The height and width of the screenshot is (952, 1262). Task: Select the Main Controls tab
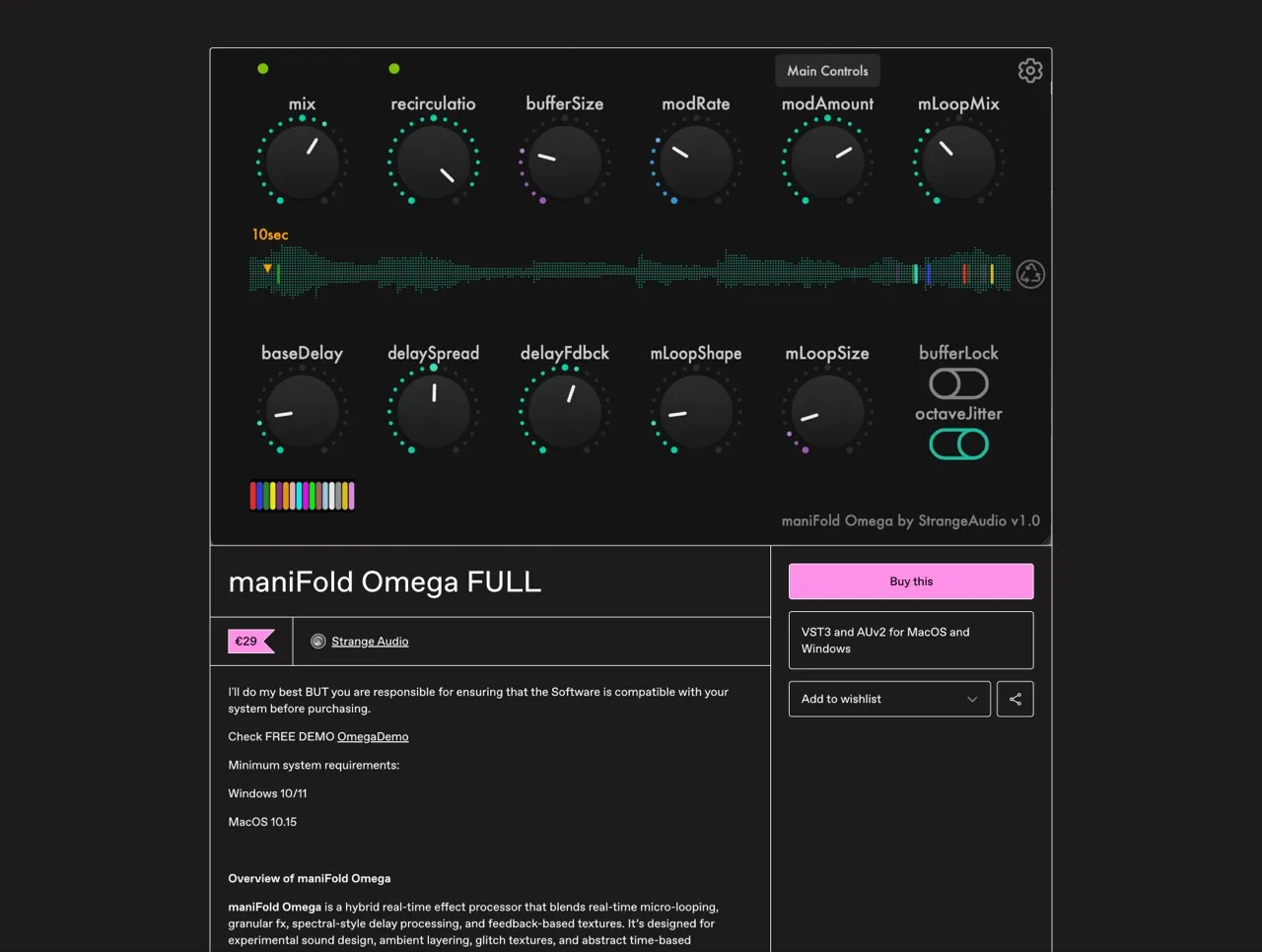pyautogui.click(x=827, y=70)
